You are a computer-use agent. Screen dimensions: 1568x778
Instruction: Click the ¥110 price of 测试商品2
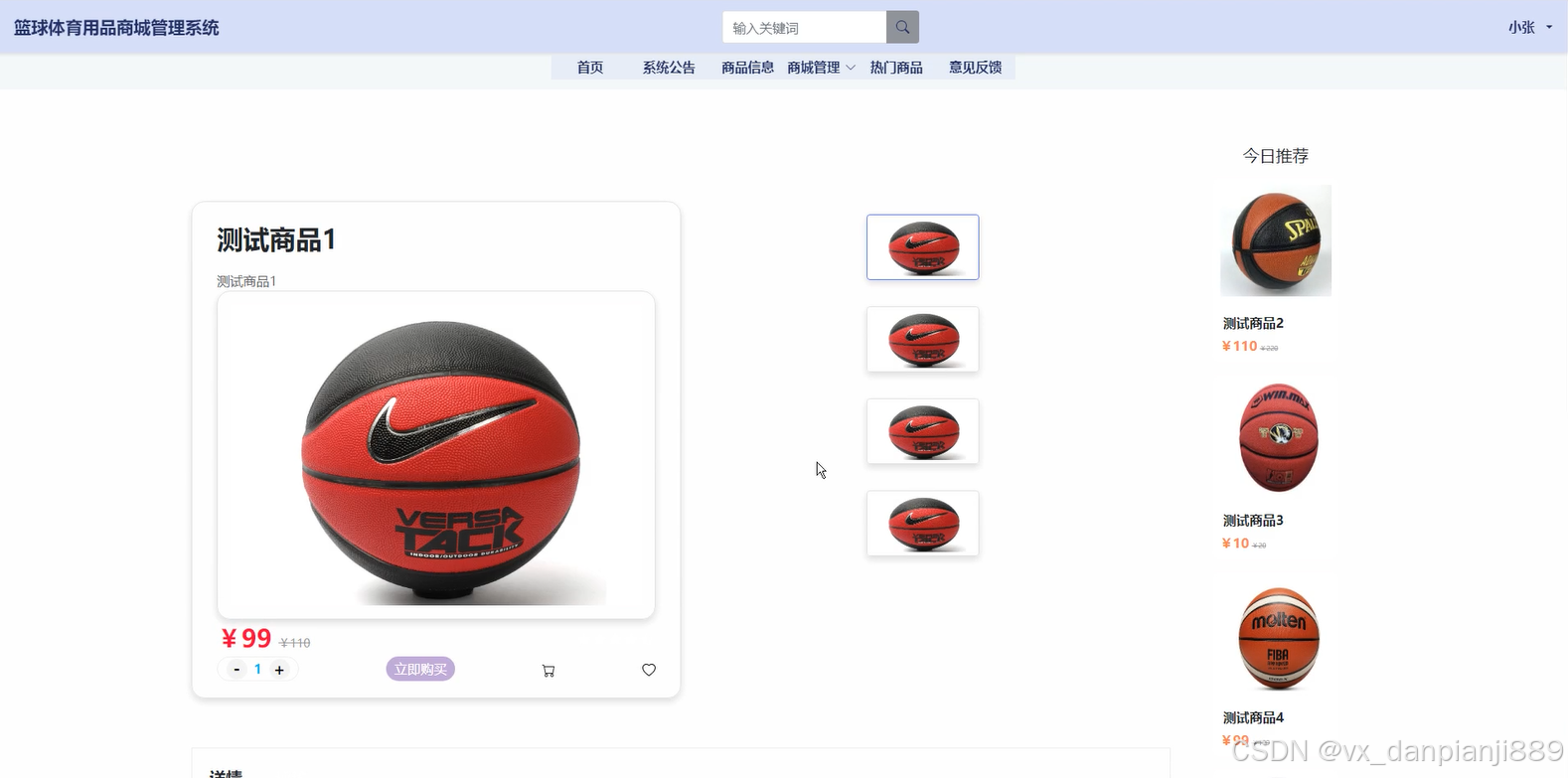[1239, 346]
